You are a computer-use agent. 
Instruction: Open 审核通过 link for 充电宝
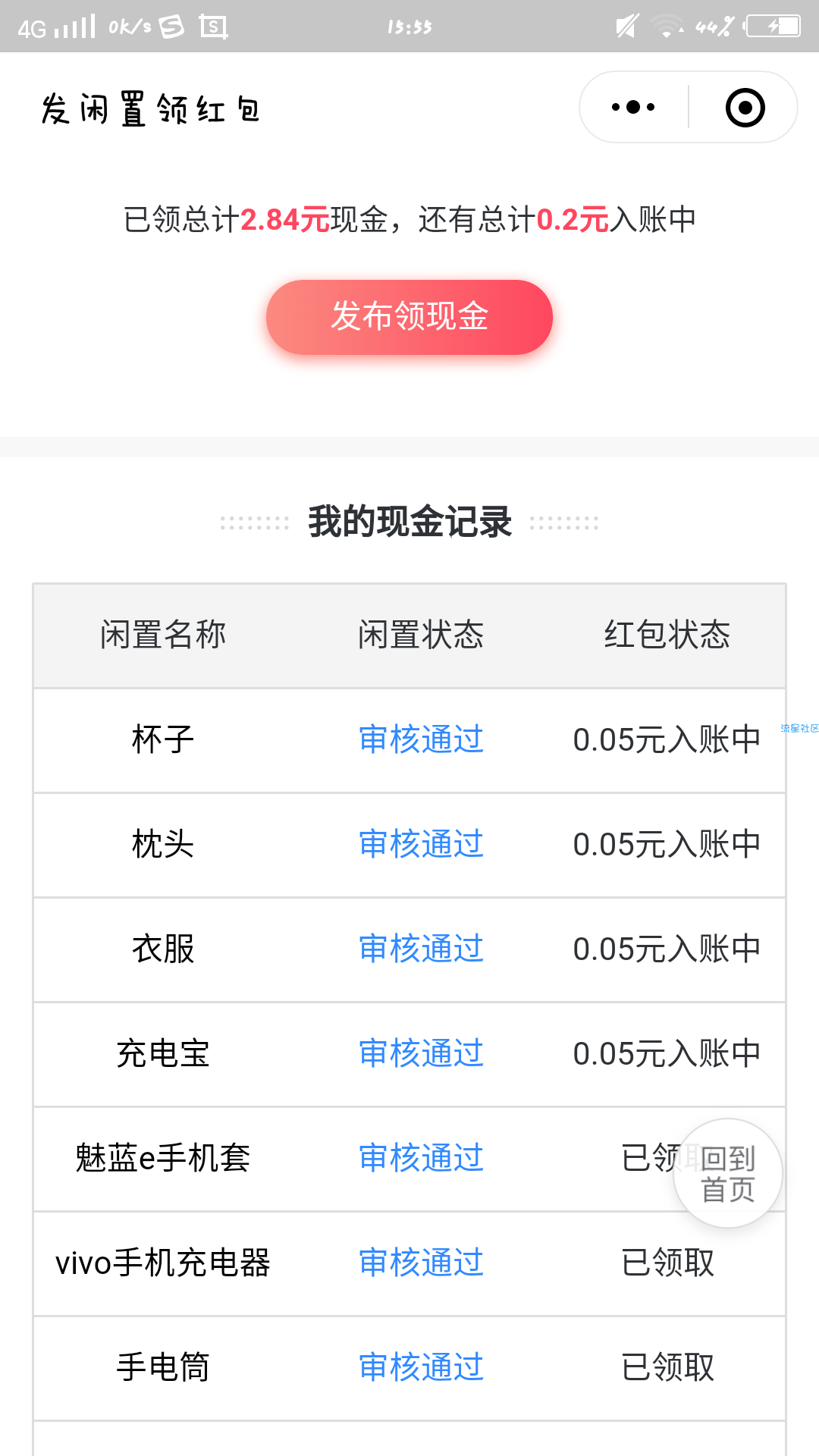422,1053
